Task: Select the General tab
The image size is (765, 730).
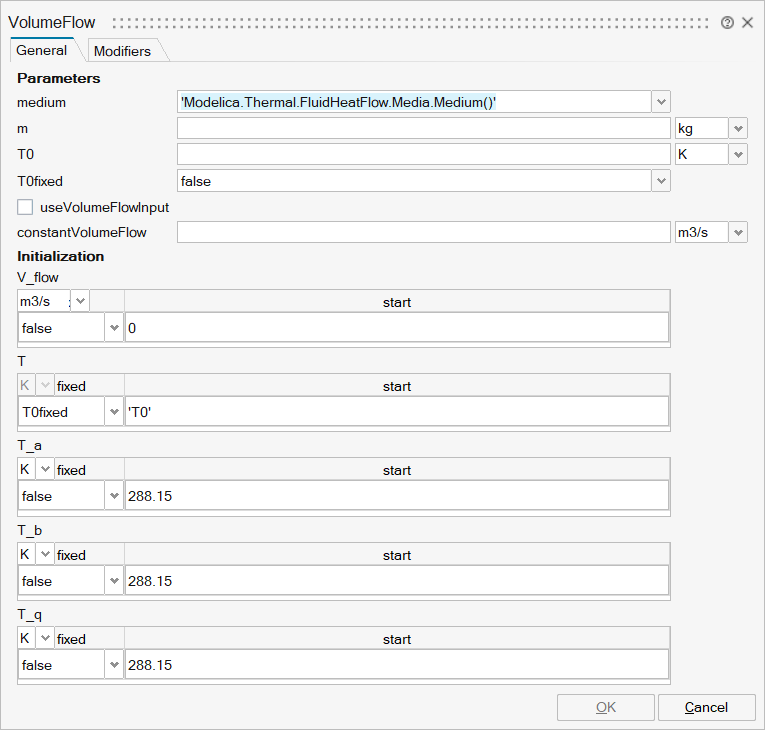Action: point(42,51)
